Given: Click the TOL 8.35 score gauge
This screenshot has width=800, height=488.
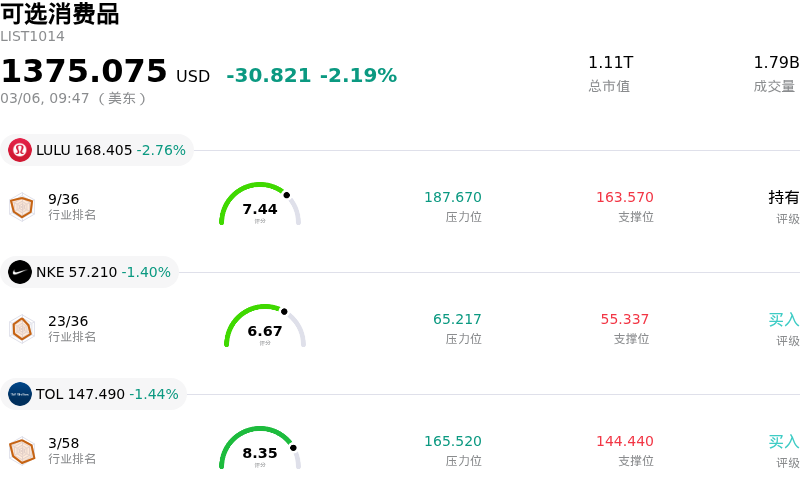Looking at the screenshot, I should (x=260, y=450).
